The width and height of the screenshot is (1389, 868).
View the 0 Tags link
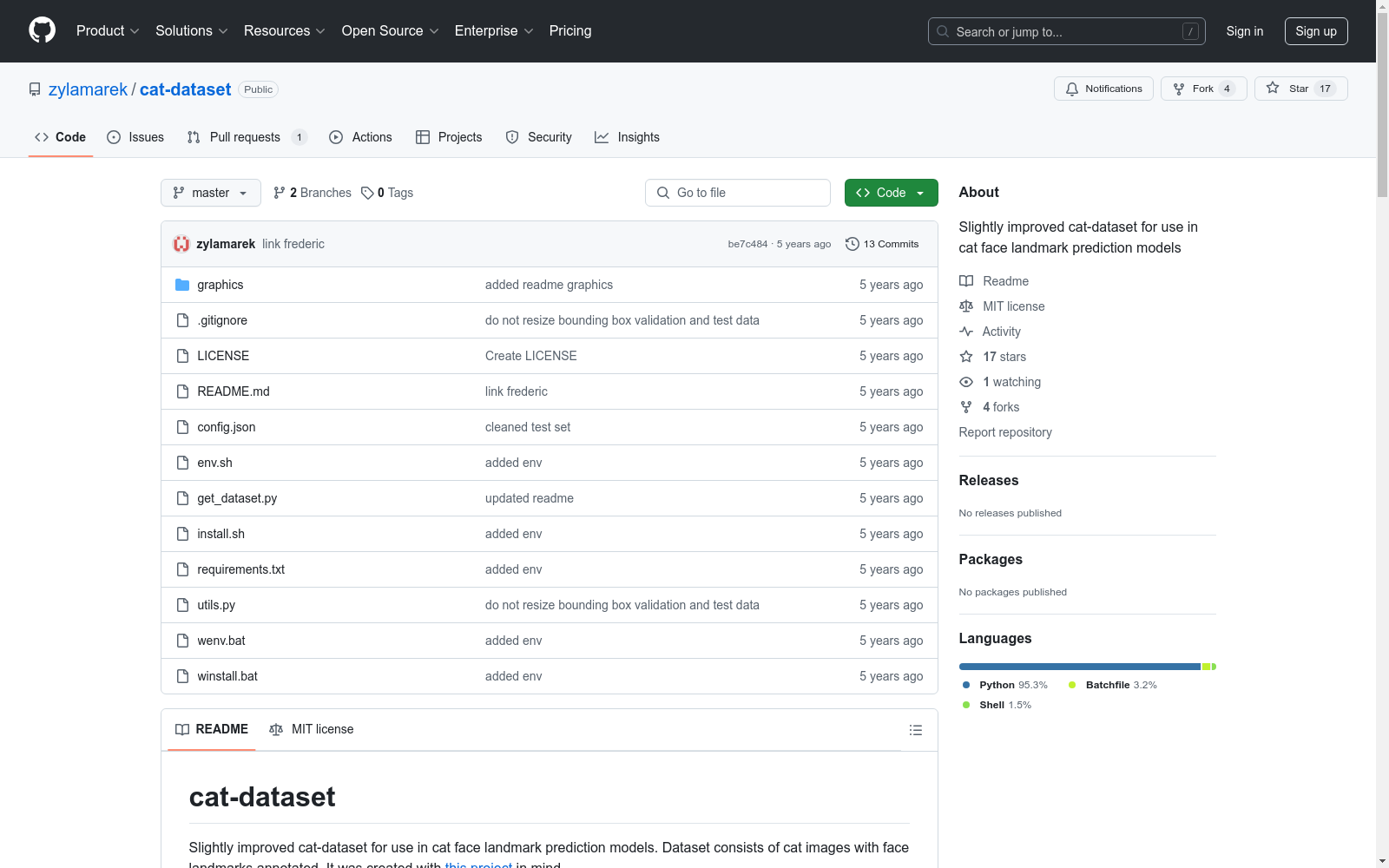click(x=387, y=193)
